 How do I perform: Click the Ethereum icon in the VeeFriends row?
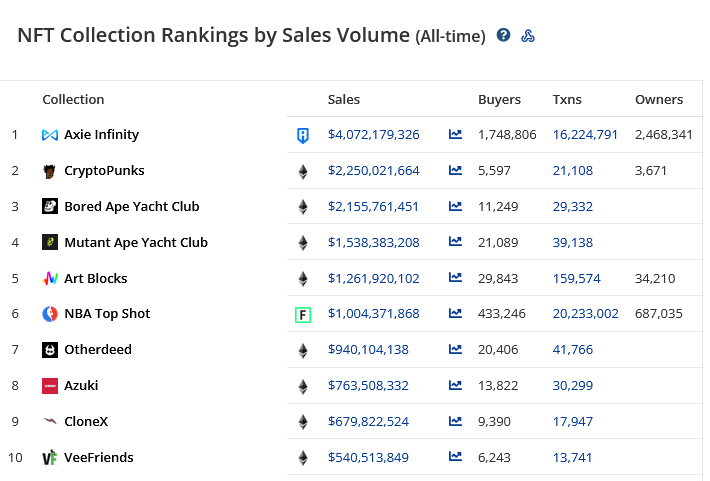303,458
